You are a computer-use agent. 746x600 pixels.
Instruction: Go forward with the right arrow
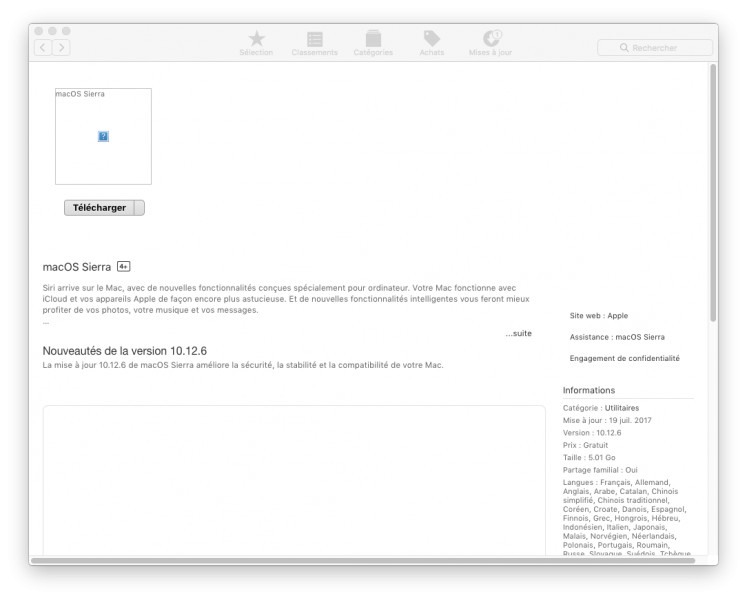[x=61, y=48]
